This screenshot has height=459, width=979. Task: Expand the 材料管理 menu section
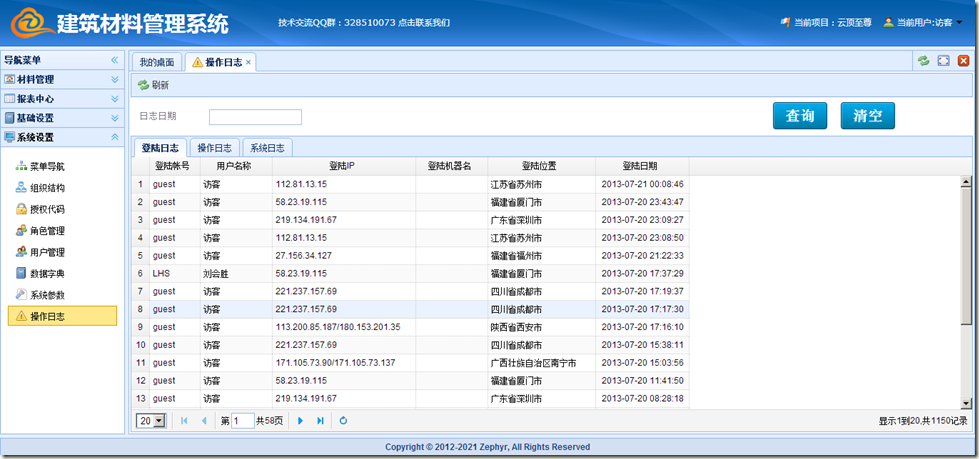(x=62, y=79)
